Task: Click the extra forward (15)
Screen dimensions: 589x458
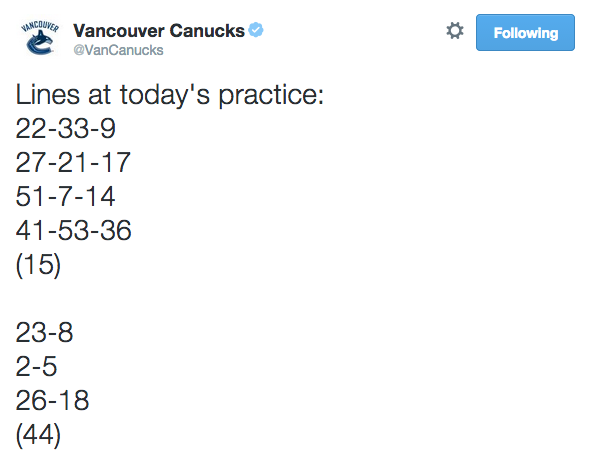Action: click(38, 265)
